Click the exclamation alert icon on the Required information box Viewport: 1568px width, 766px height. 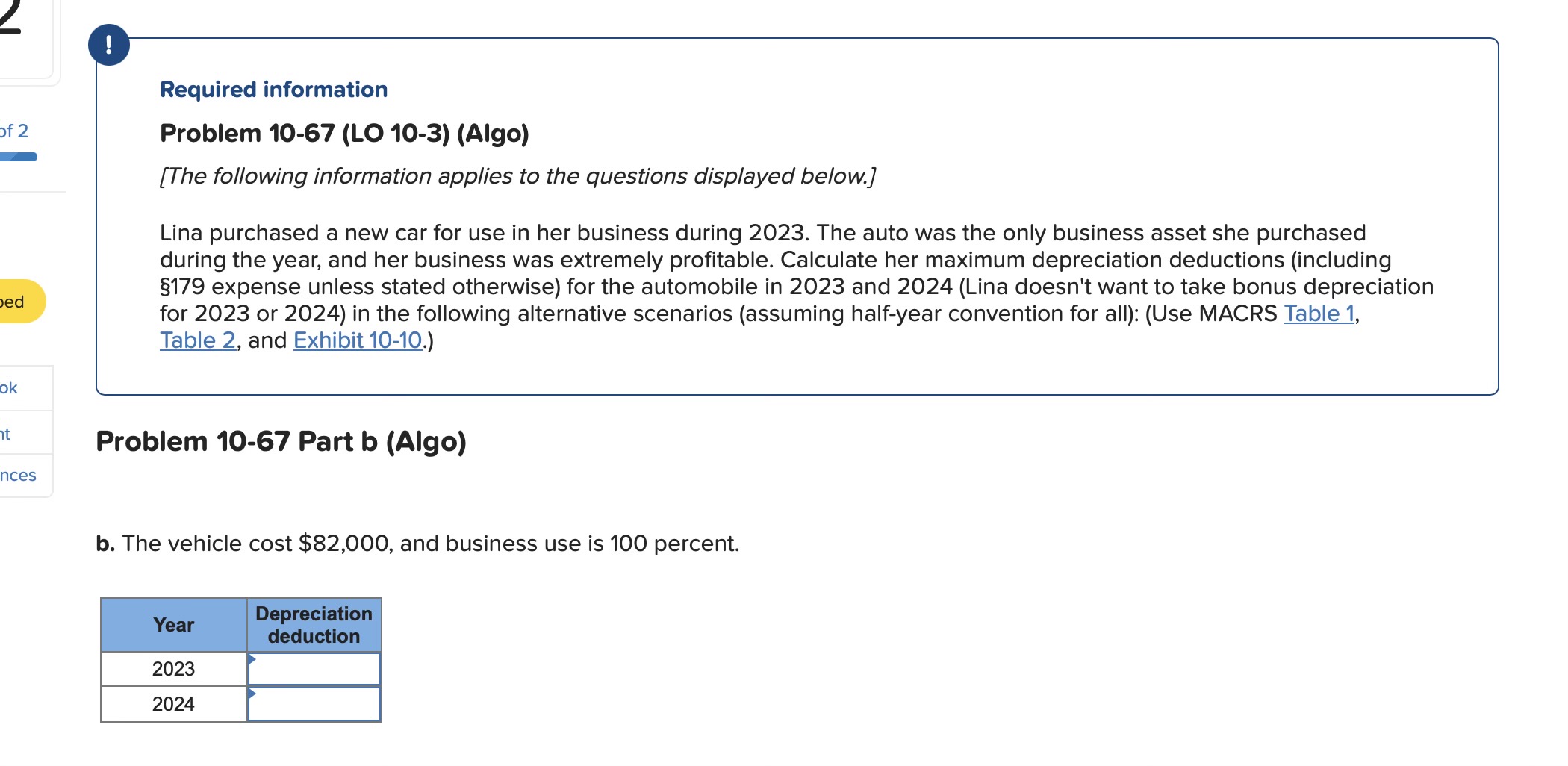[109, 45]
